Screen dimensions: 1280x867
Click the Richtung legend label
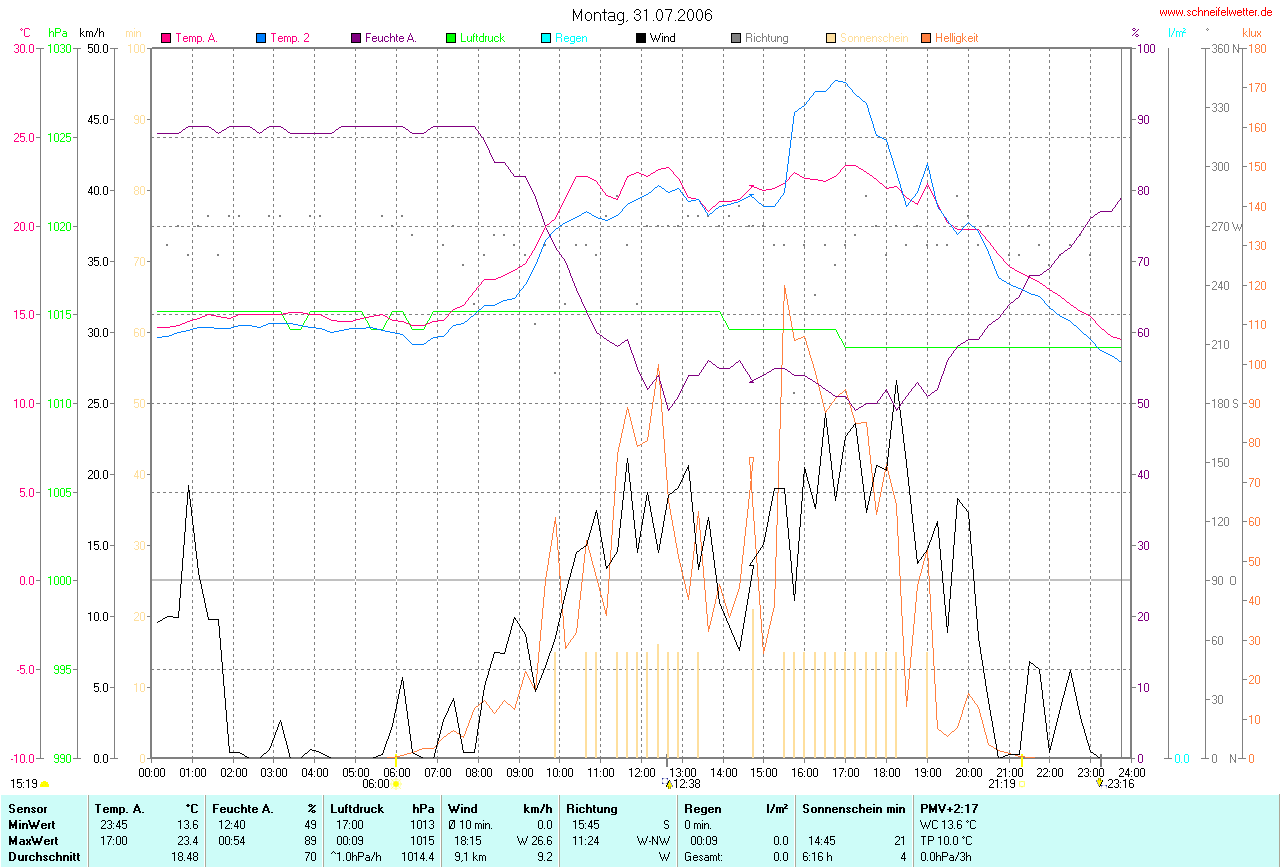point(767,38)
